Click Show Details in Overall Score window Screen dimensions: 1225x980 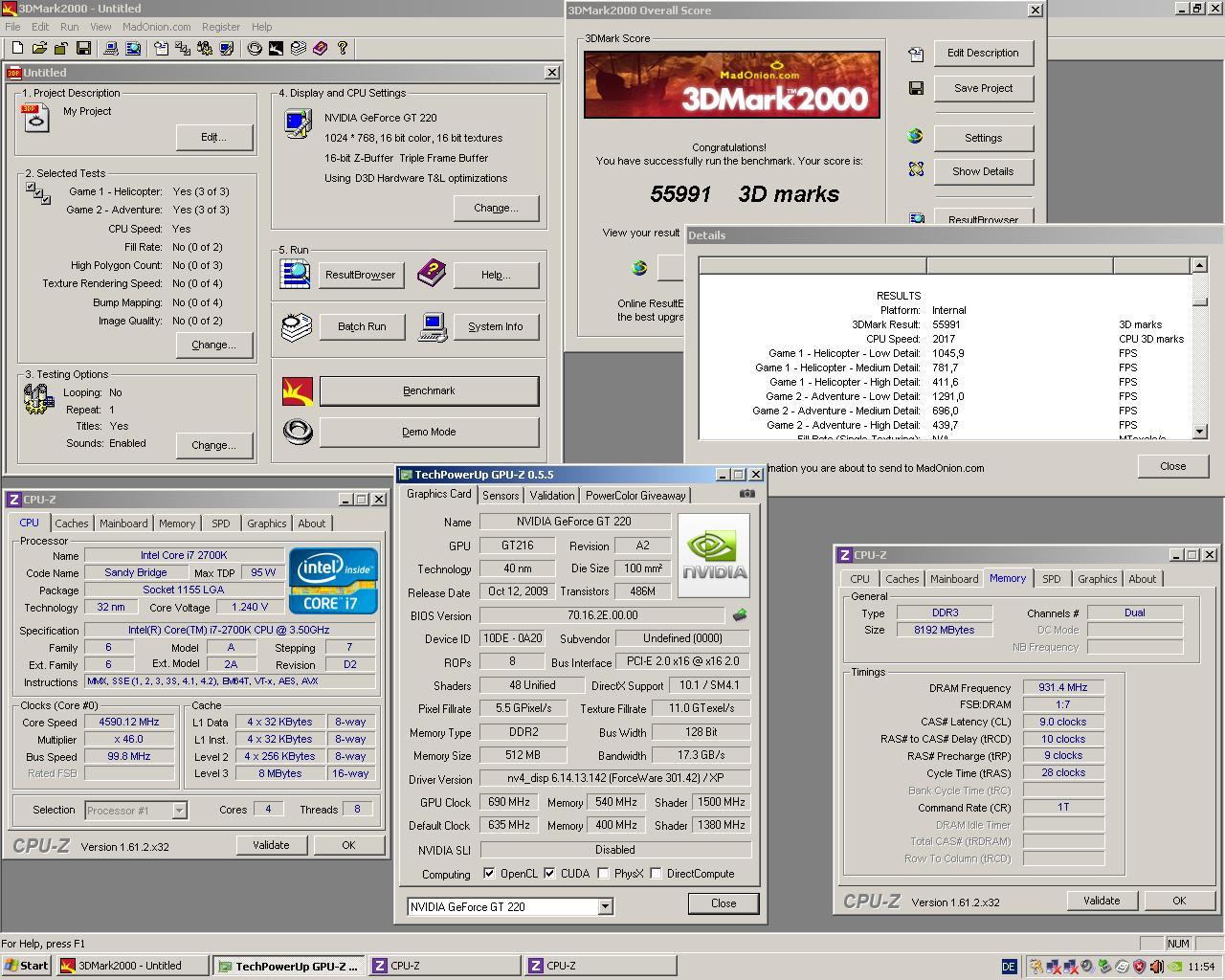(x=983, y=171)
